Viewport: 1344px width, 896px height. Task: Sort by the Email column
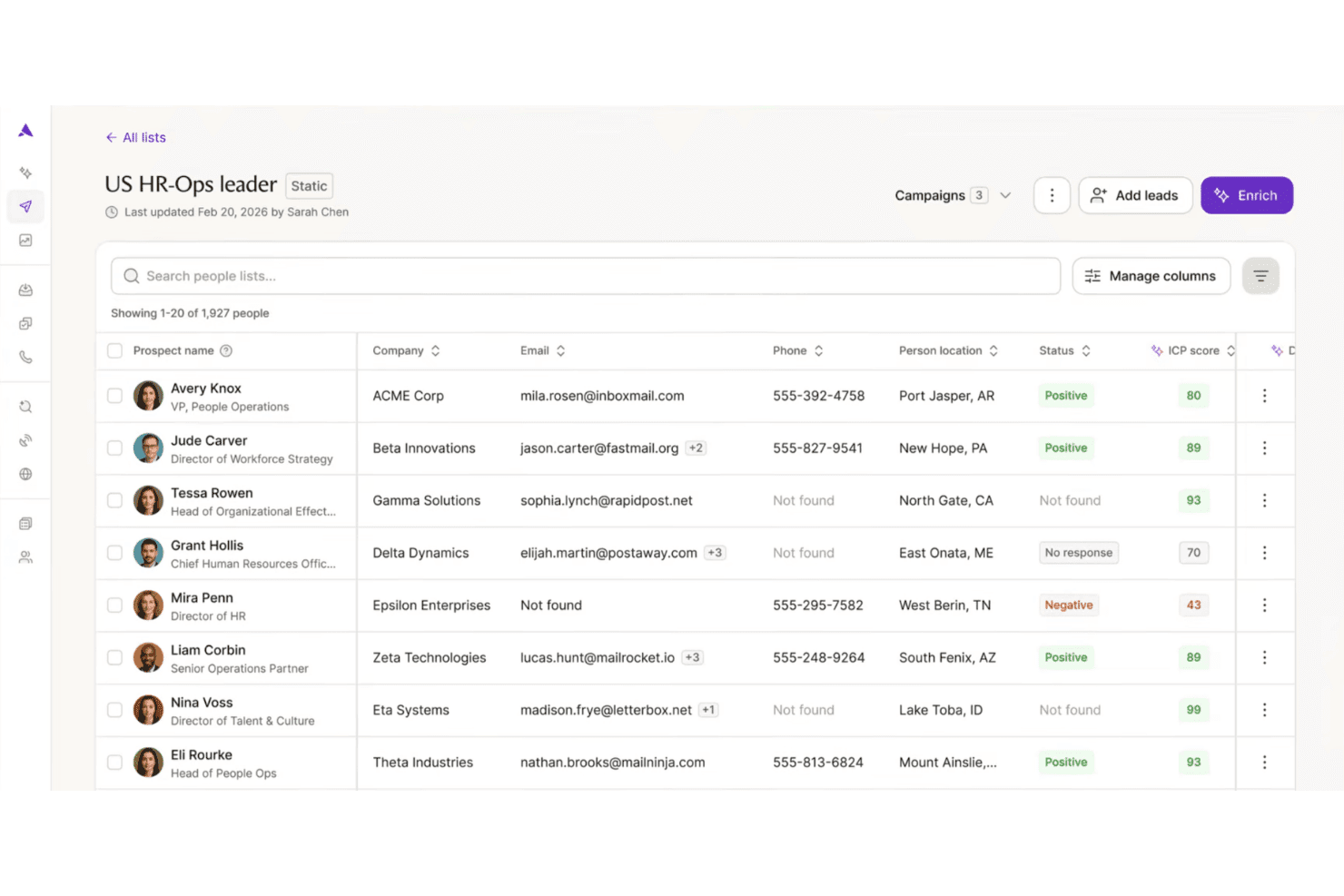[x=543, y=351]
